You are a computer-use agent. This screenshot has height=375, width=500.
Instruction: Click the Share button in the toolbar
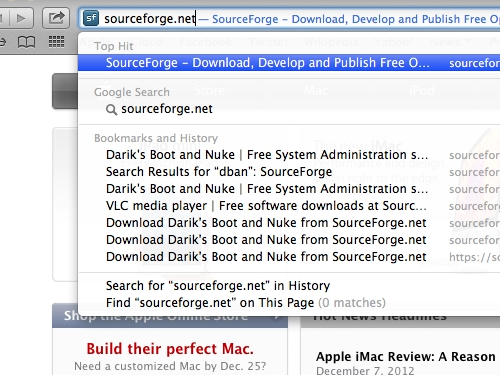click(56, 18)
